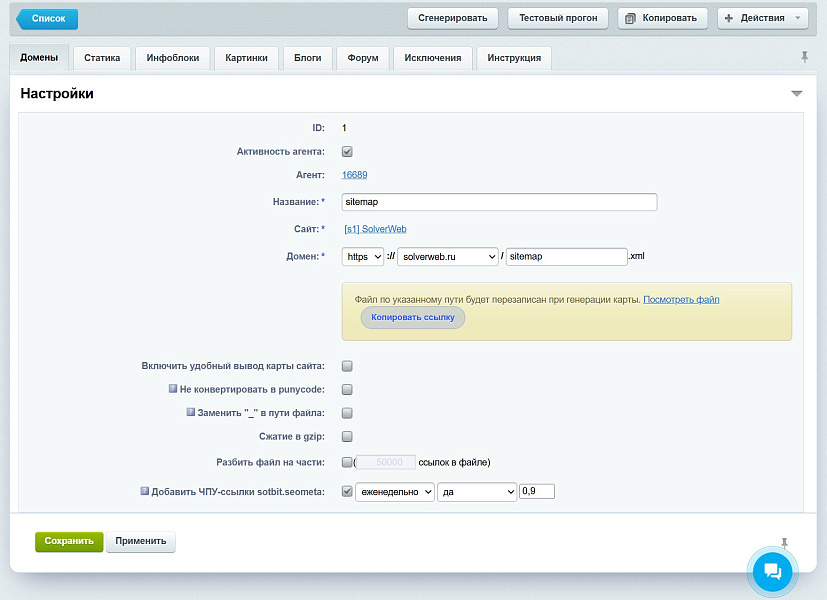Image resolution: width=827 pixels, height=600 pixels.
Task: Open agent link 16689
Action: point(354,175)
